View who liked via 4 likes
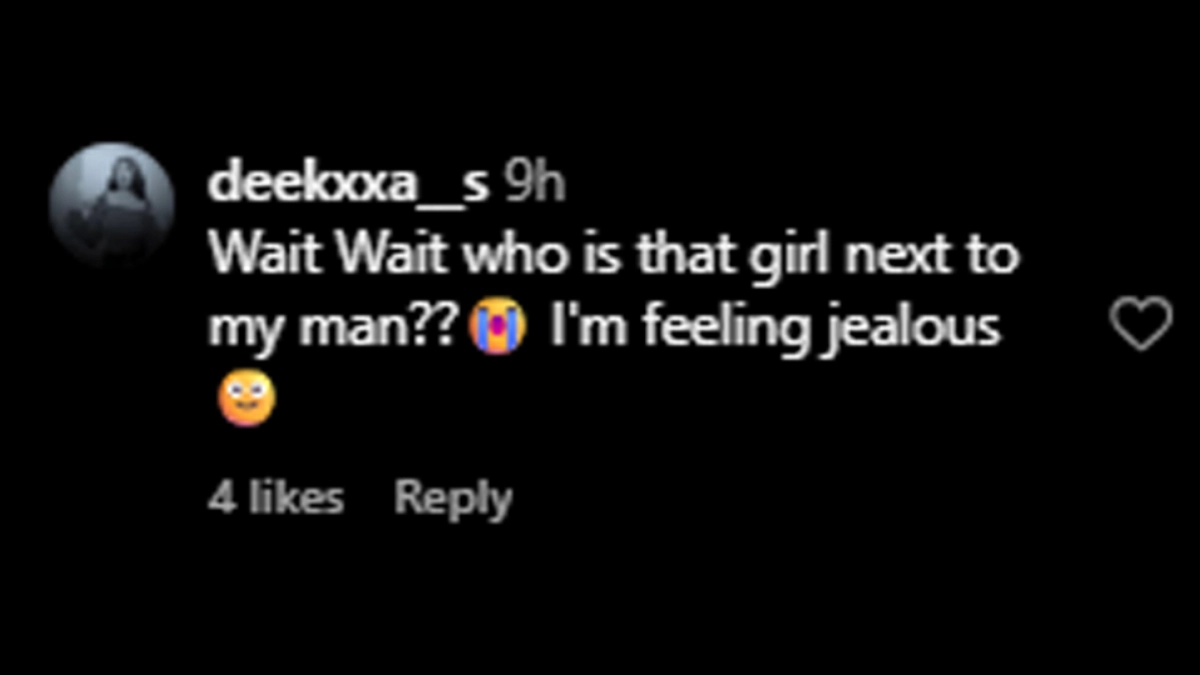Screen dimensions: 1200x675 click(x=276, y=497)
